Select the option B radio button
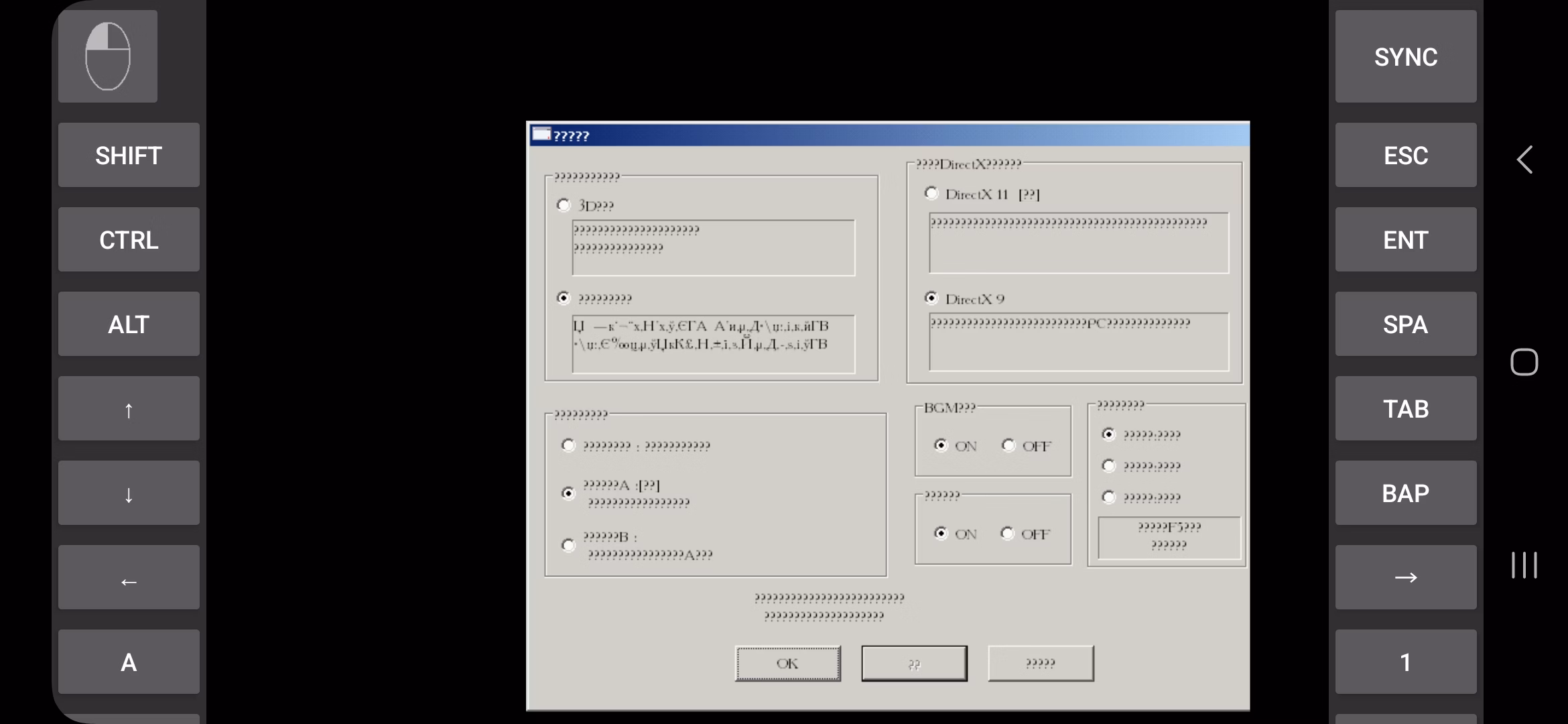 (569, 545)
